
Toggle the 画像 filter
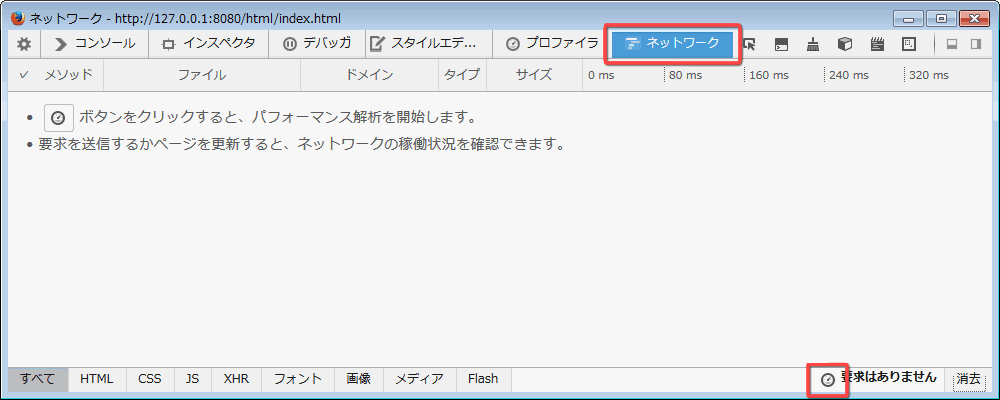pos(359,379)
